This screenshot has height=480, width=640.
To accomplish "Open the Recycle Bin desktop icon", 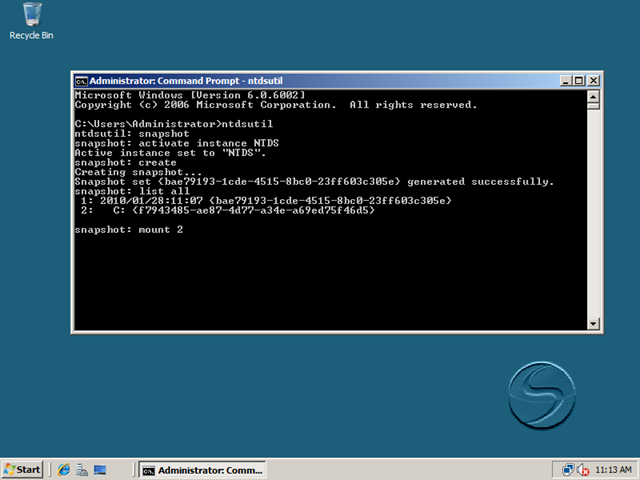I will [x=31, y=21].
